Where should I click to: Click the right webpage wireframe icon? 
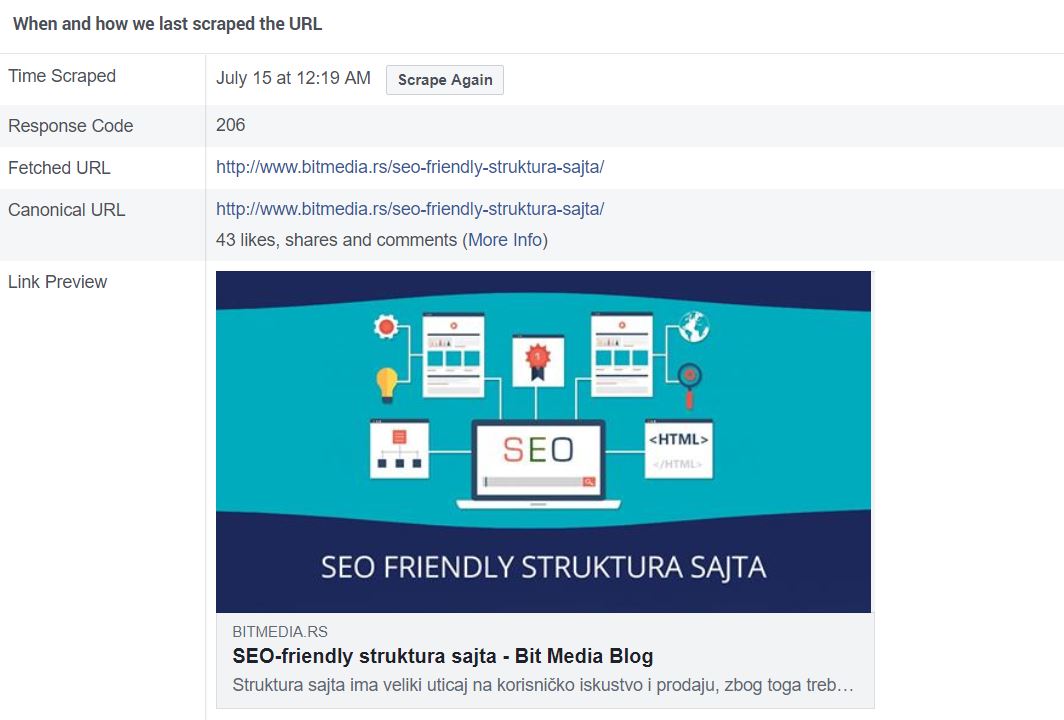pyautogui.click(x=622, y=355)
